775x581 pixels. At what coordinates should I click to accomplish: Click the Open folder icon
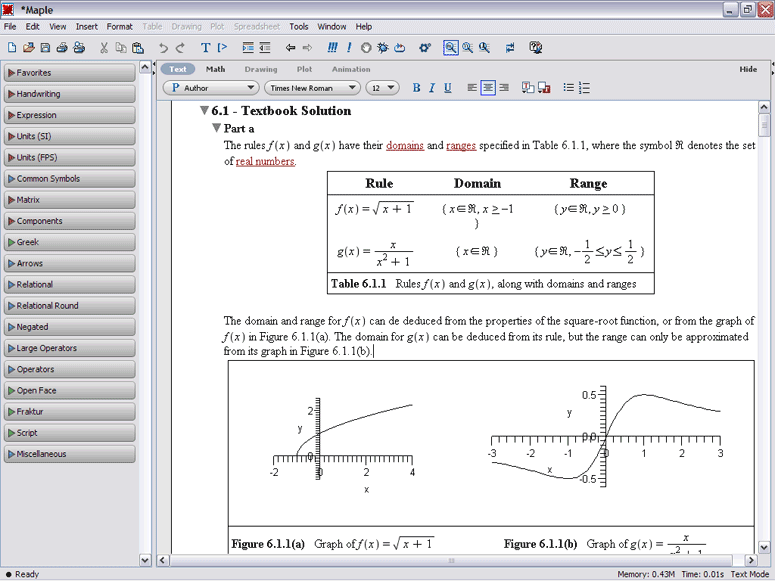click(29, 47)
